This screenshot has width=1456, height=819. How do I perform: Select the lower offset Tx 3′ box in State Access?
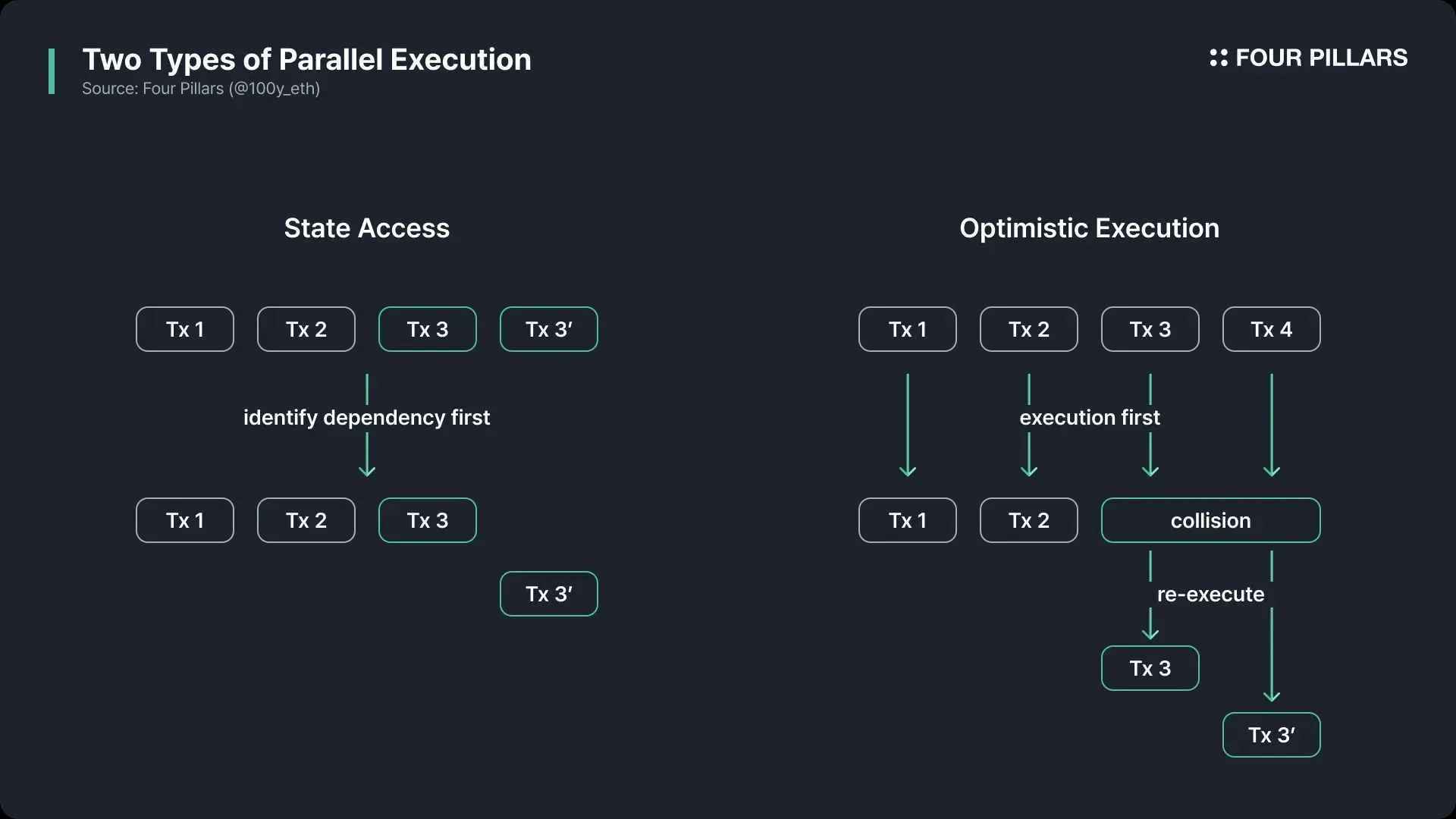tap(549, 594)
